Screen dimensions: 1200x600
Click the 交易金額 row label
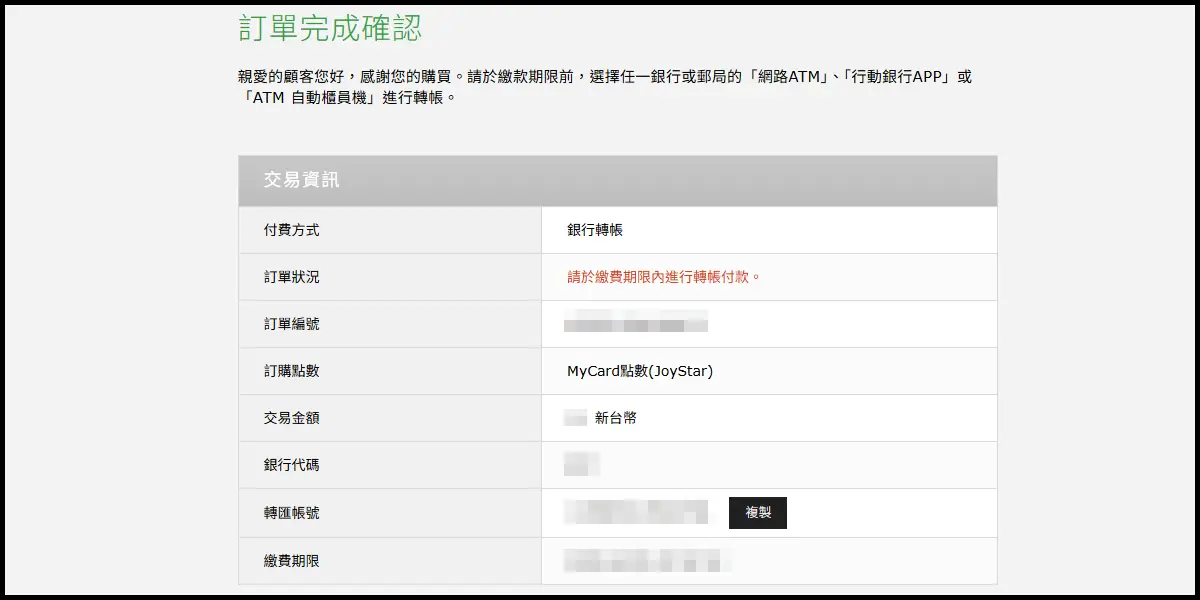(x=292, y=418)
